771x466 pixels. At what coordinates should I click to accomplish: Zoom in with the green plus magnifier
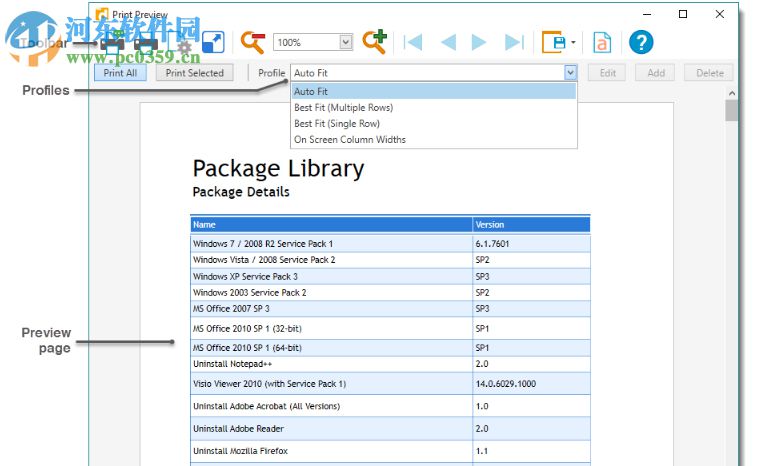[x=375, y=41]
